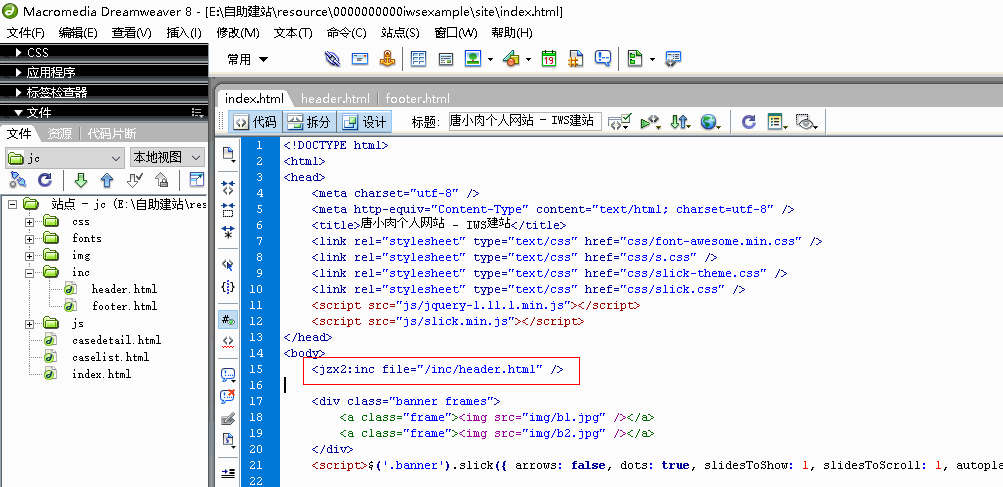Open the 本地视图 view dropdown
1003x487 pixels.
pos(167,157)
